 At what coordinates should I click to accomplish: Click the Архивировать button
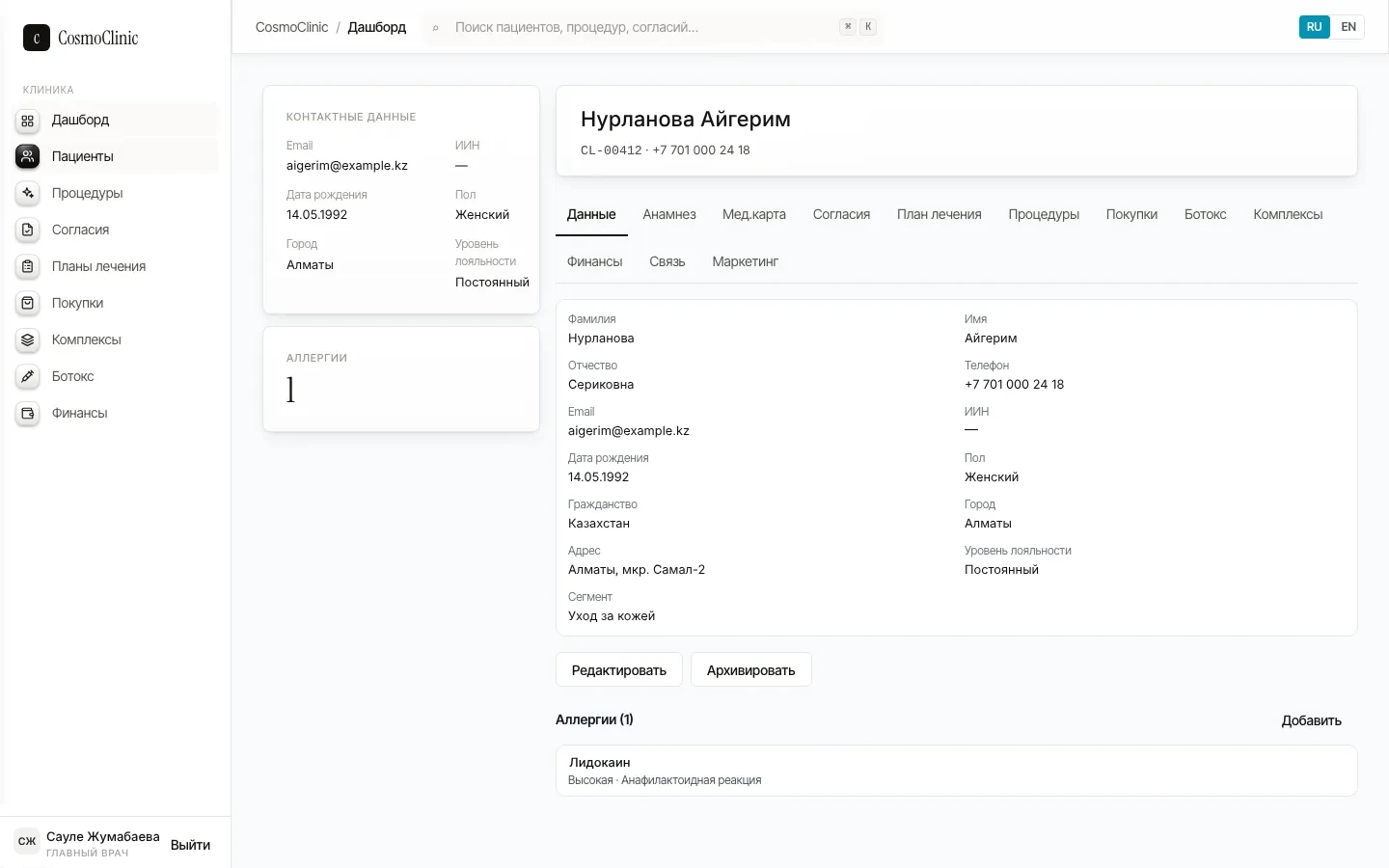tap(751, 670)
